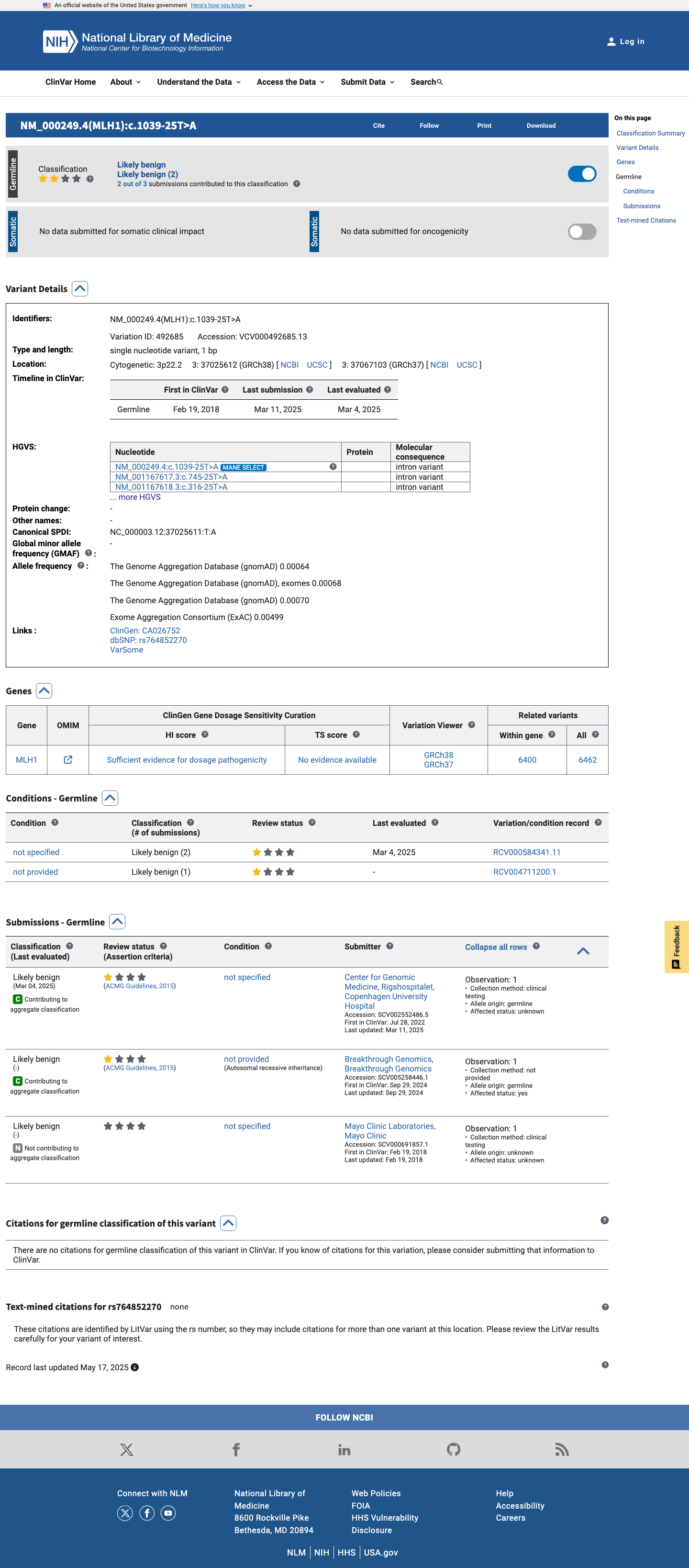
Task: Jump to Classification Summary in page nav
Action: 650,133
